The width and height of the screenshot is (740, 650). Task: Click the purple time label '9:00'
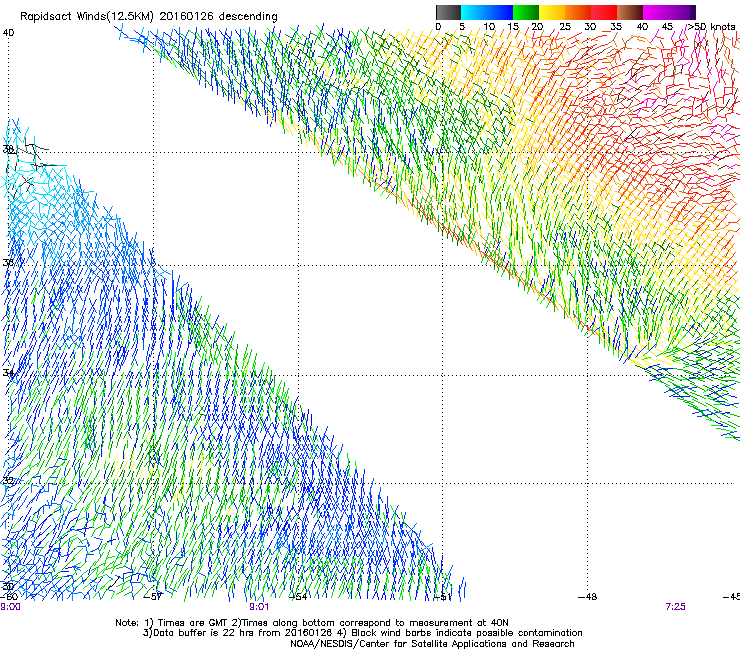pos(10,607)
